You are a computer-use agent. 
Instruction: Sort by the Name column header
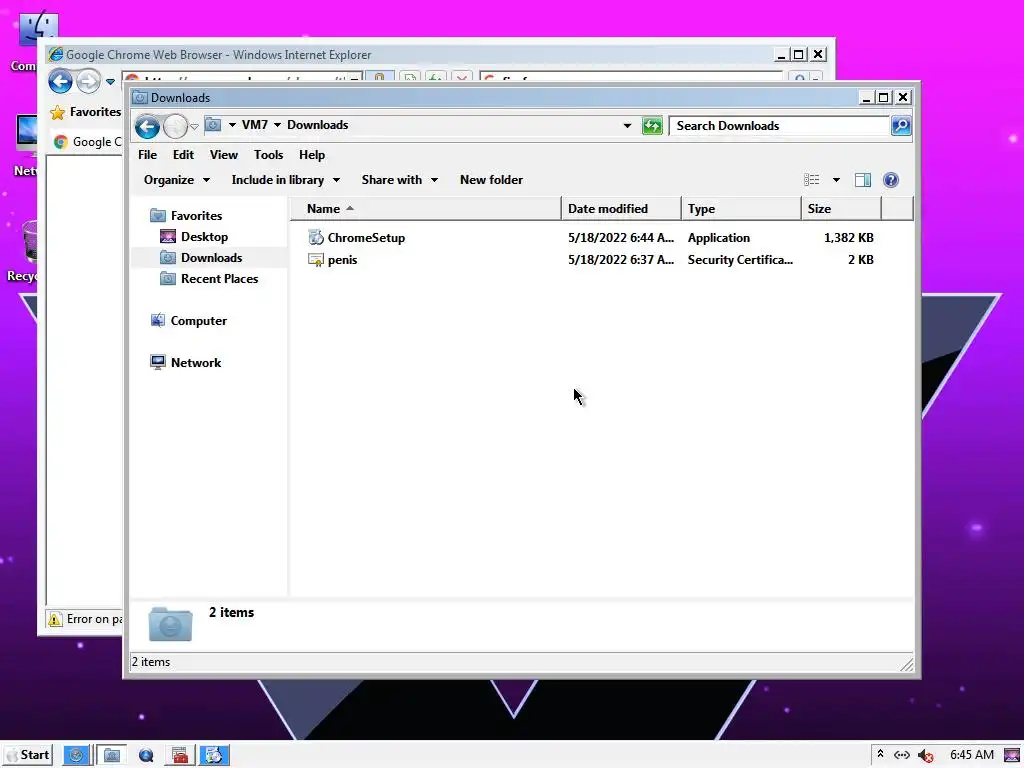[x=425, y=209]
